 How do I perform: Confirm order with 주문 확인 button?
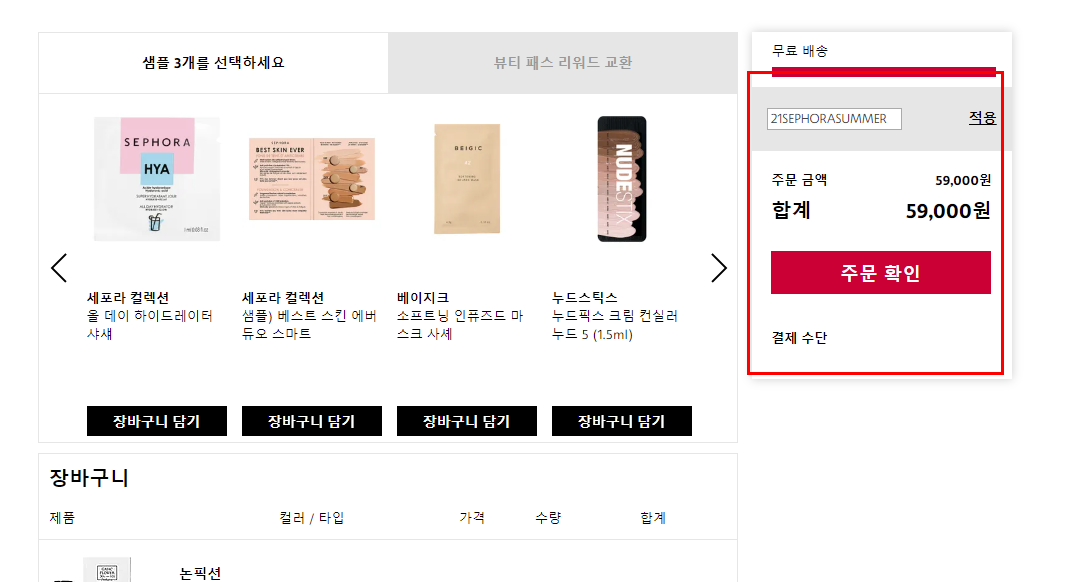pos(881,273)
